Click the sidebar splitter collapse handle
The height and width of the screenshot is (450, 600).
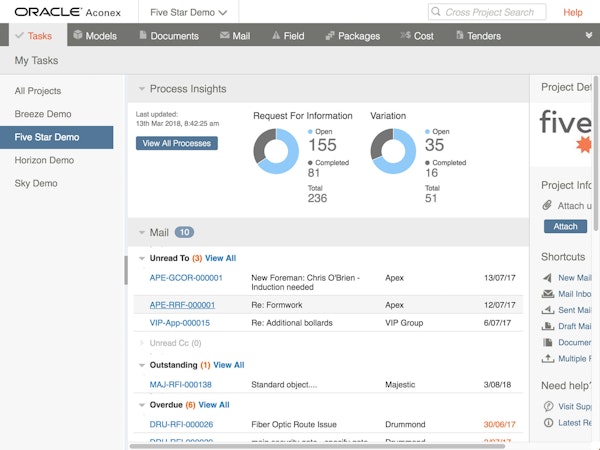click(126, 270)
